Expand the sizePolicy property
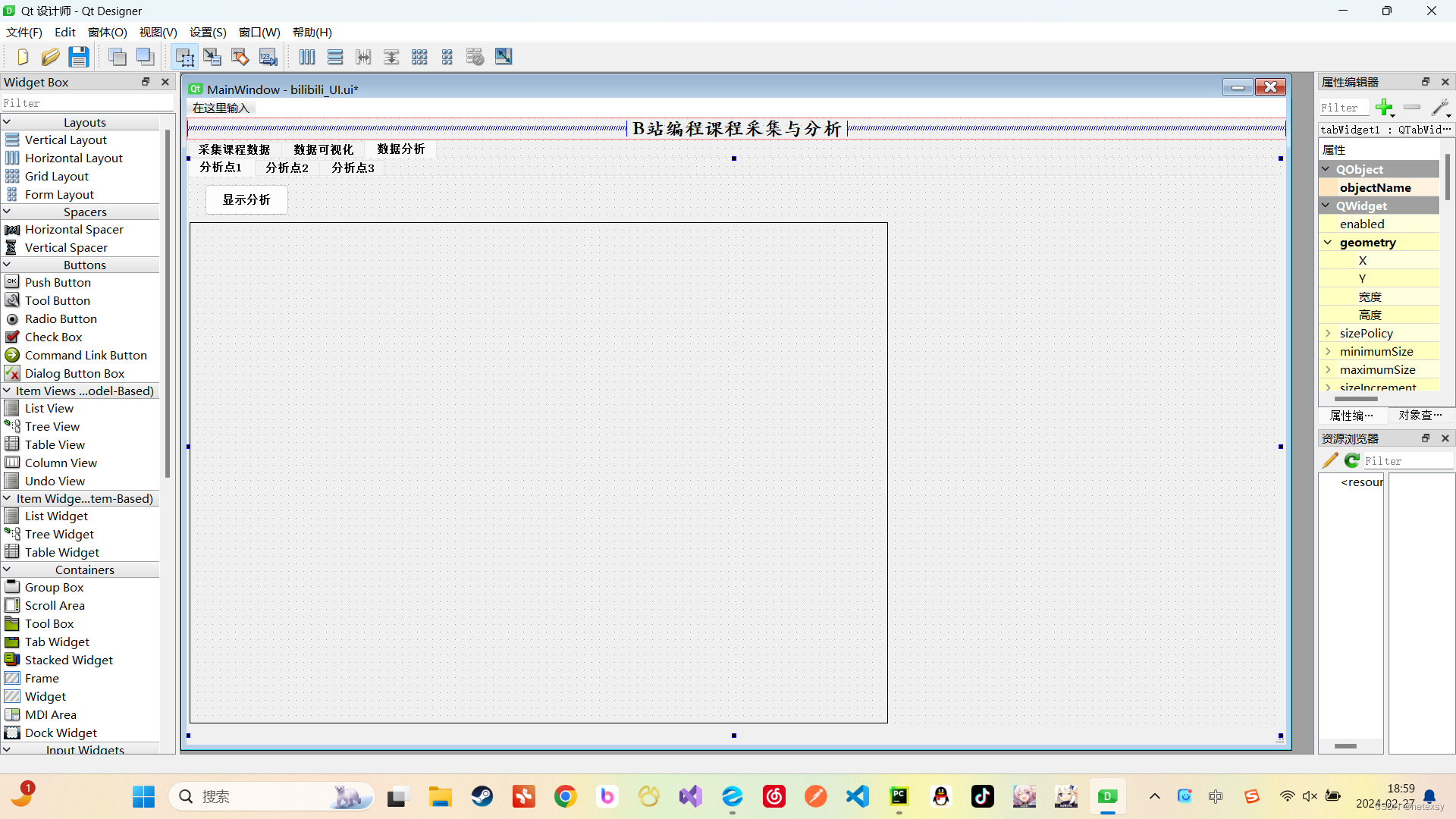This screenshot has height=819, width=1456. coord(1329,333)
